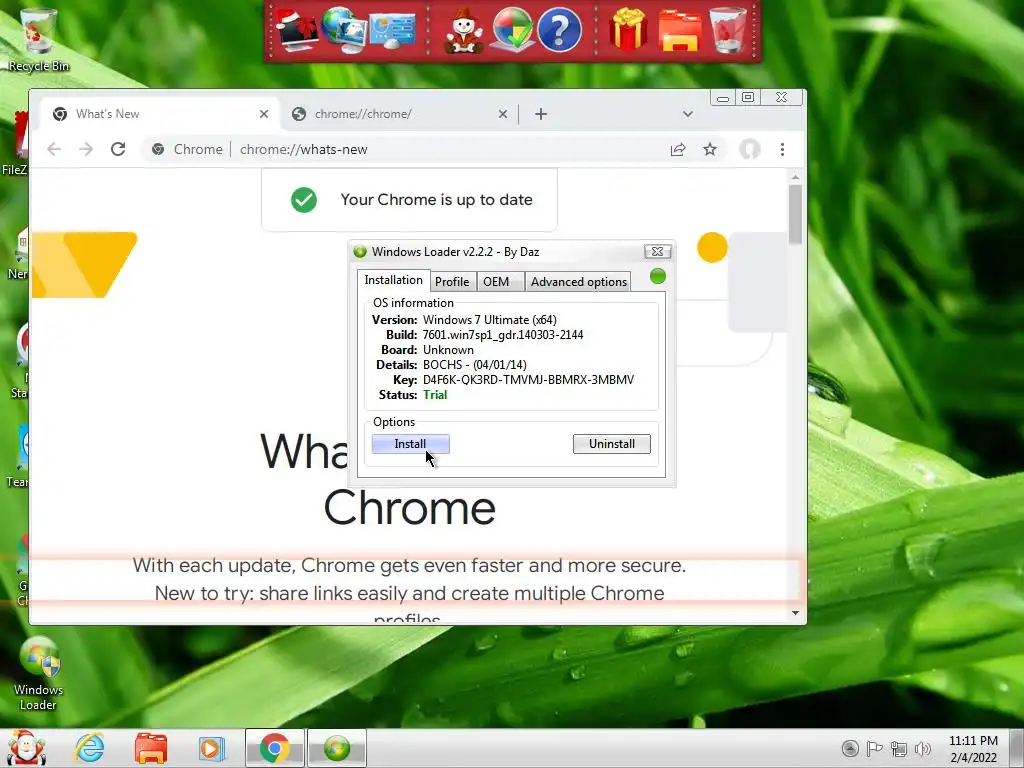Click the Chrome page scroll up arrow
1024x768 pixels.
pyautogui.click(x=795, y=177)
